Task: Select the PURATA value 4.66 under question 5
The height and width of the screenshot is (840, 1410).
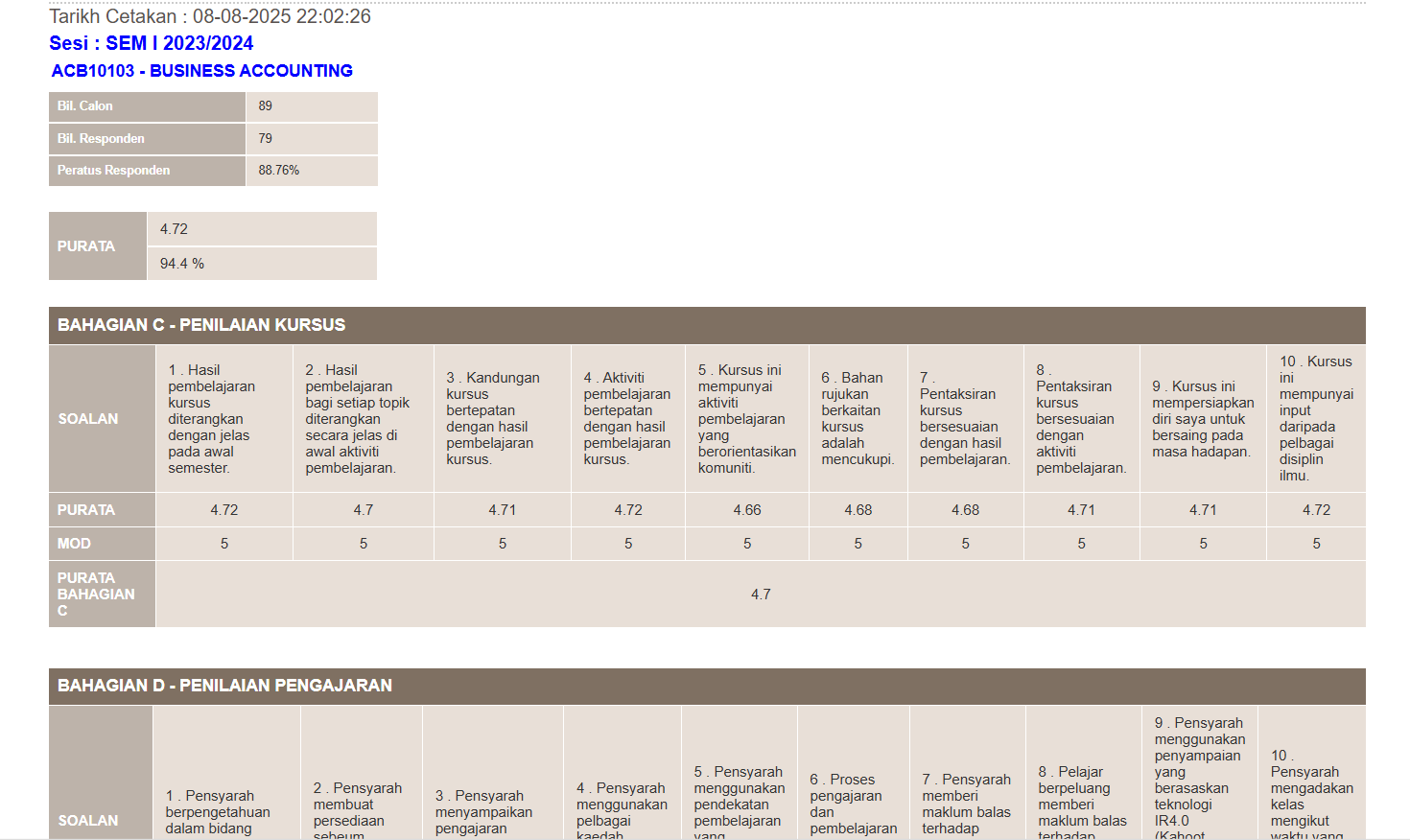Action: [747, 510]
